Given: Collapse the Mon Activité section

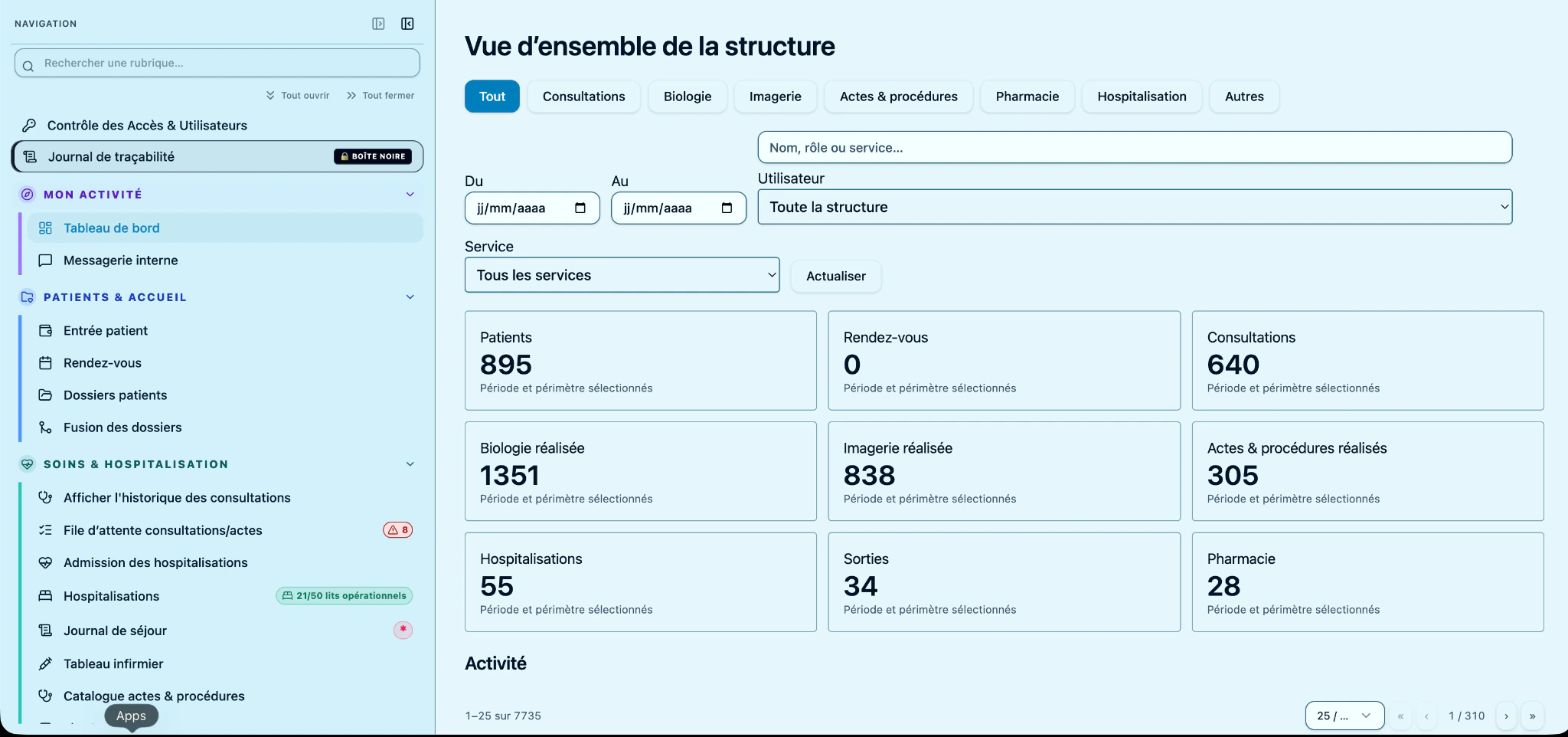Looking at the screenshot, I should (x=410, y=195).
